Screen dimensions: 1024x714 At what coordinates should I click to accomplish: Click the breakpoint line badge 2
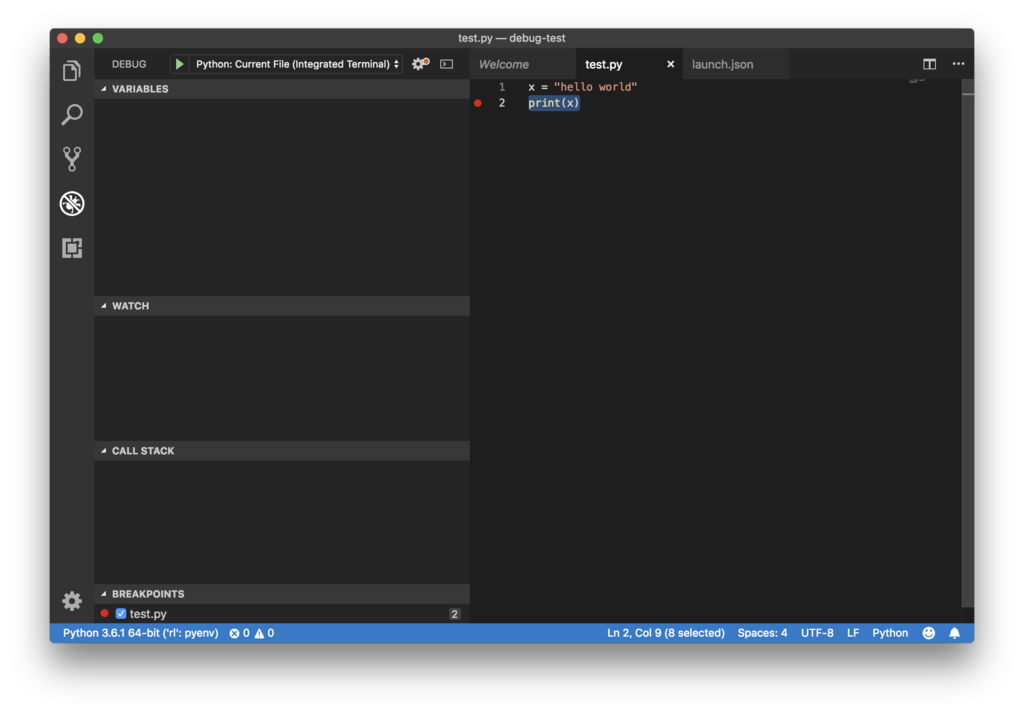pyautogui.click(x=455, y=613)
